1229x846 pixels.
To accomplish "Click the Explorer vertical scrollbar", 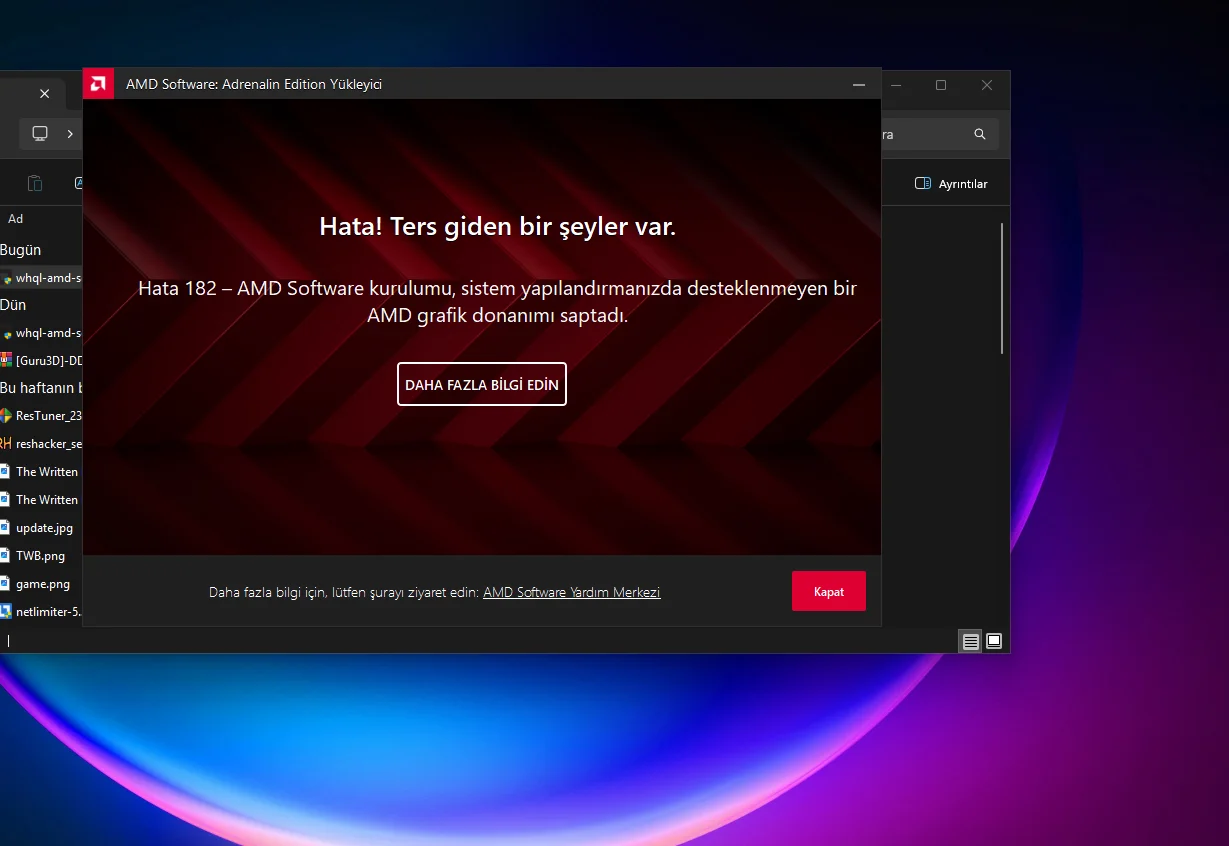I will [x=1002, y=288].
